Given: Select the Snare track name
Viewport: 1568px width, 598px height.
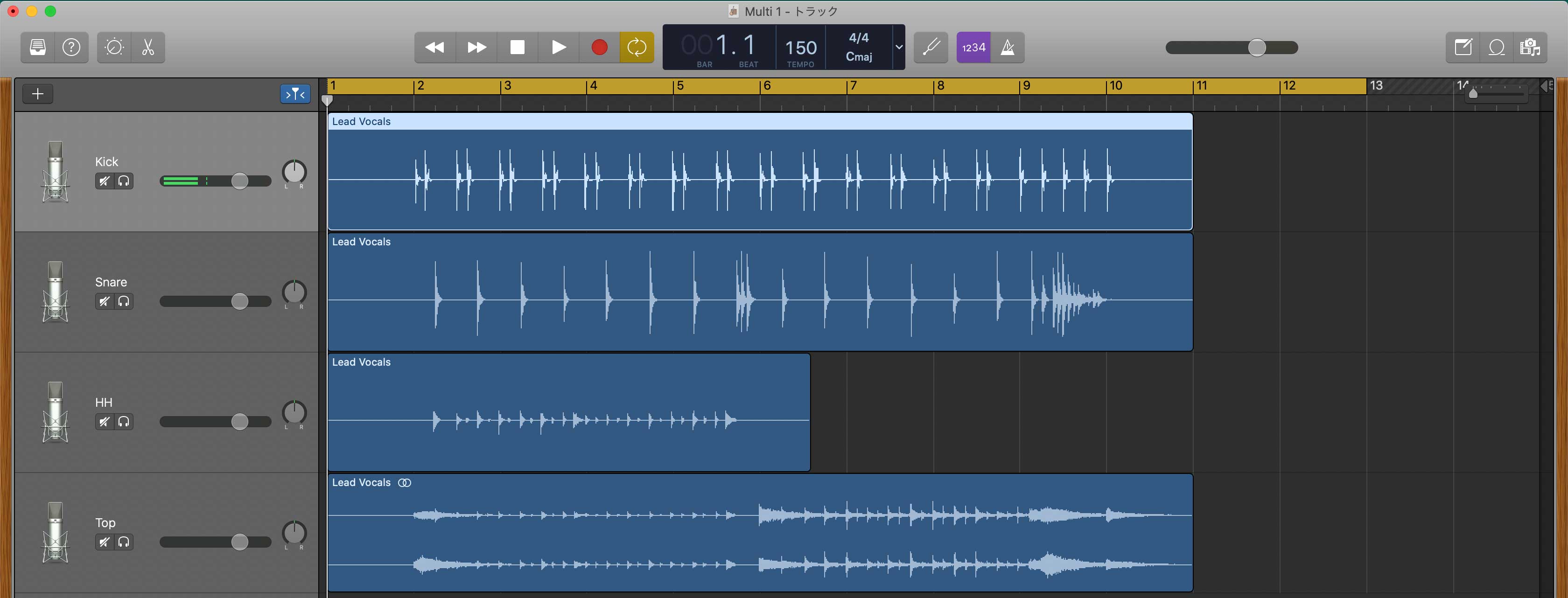Looking at the screenshot, I should coord(111,282).
